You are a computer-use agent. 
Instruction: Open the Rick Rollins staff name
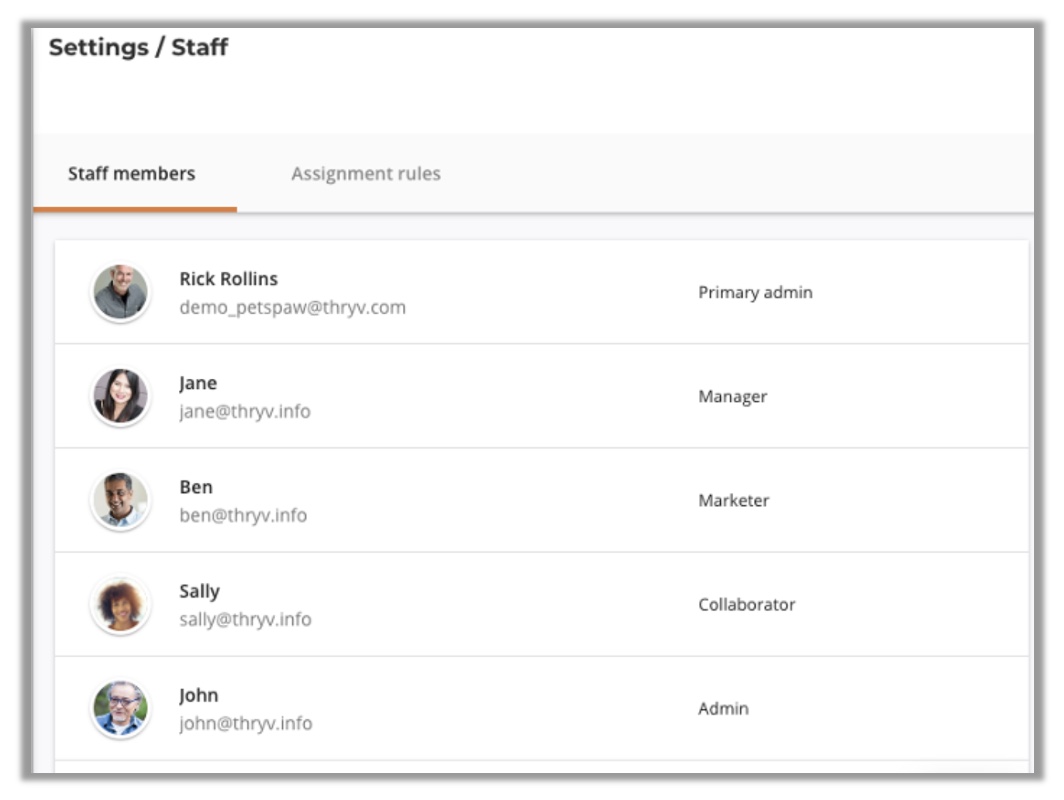[228, 279]
